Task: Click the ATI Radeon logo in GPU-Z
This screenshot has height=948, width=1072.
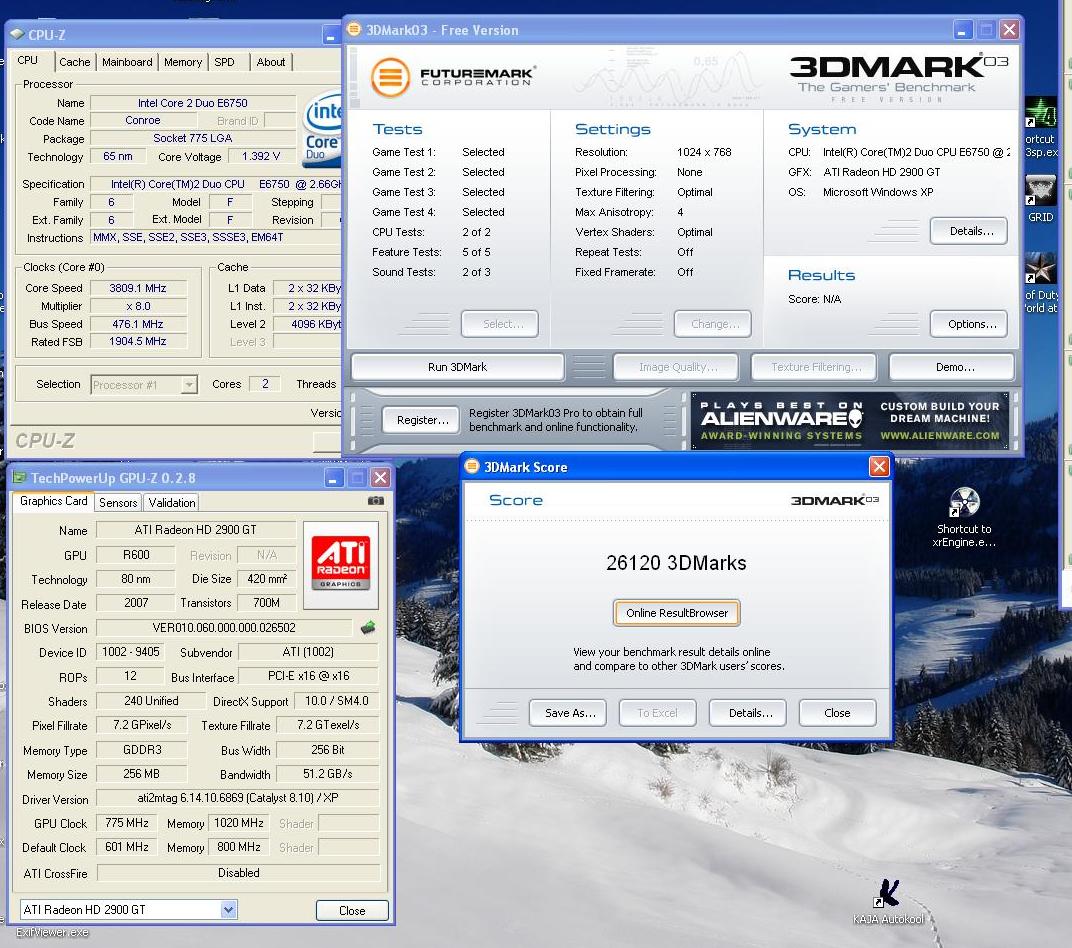Action: pos(340,564)
